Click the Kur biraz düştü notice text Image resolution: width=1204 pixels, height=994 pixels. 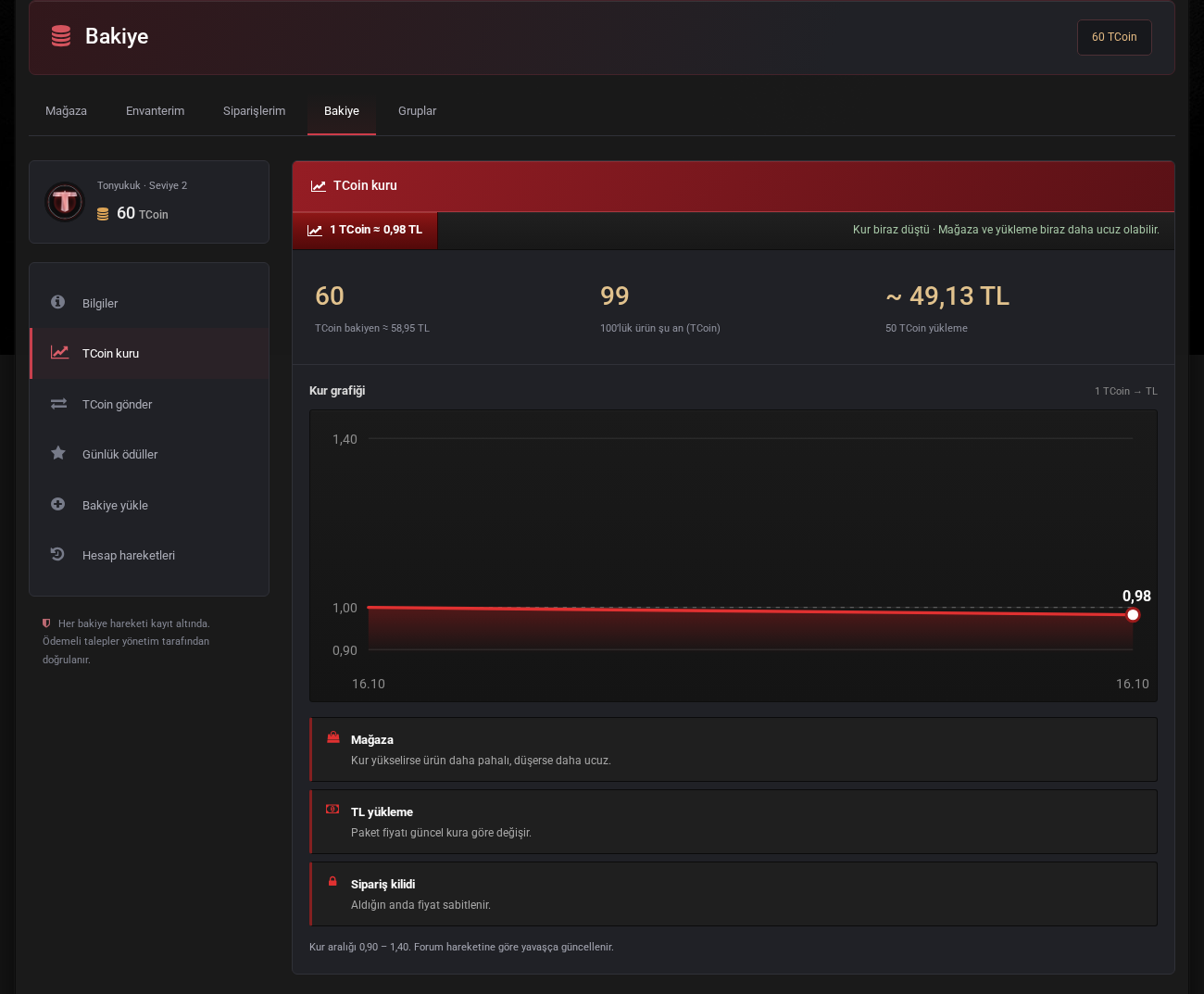coord(1006,230)
